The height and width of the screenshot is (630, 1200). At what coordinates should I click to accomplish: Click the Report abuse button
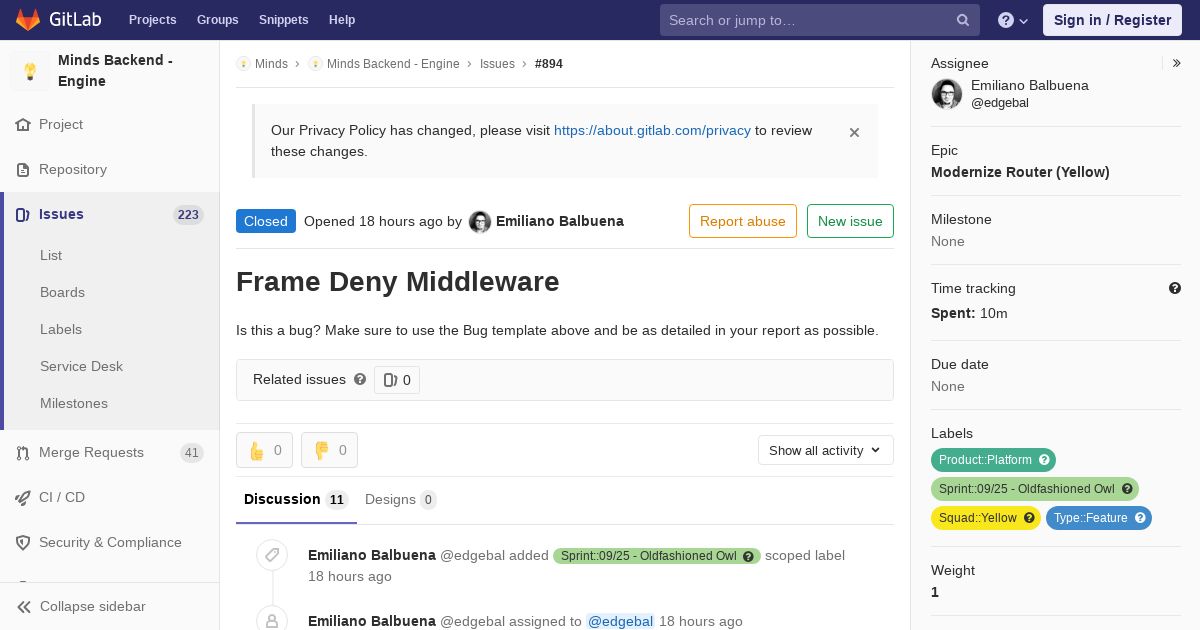point(743,221)
